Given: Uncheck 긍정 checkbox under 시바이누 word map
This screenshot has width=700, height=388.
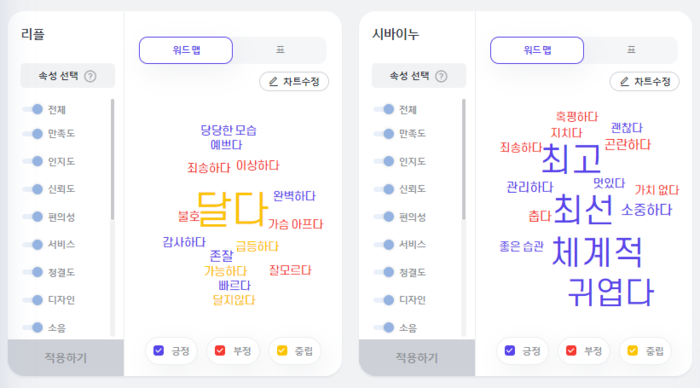Looking at the screenshot, I should [x=509, y=350].
